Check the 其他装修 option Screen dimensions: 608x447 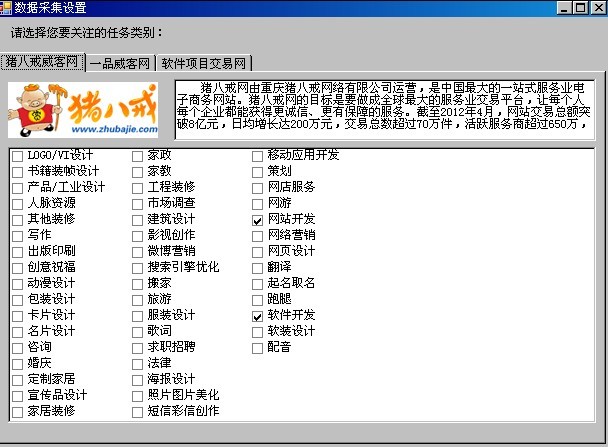(17, 220)
